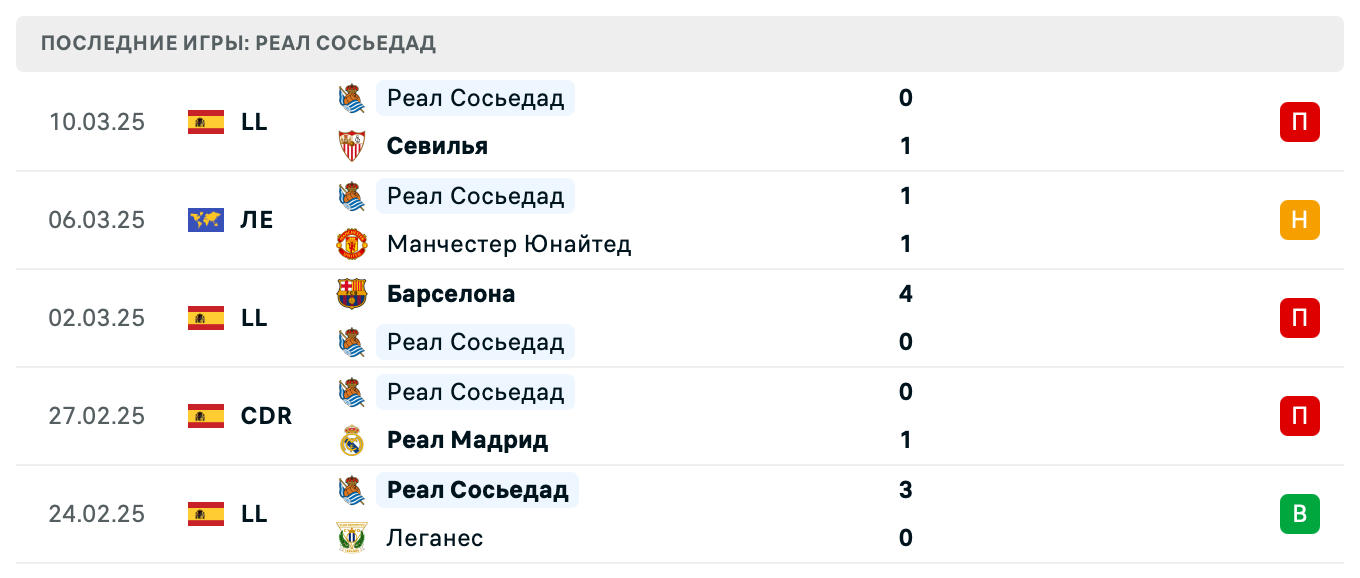Screen dimensions: 1360x578
Task: Open the LL league label on 02.03.25
Action: point(256,318)
